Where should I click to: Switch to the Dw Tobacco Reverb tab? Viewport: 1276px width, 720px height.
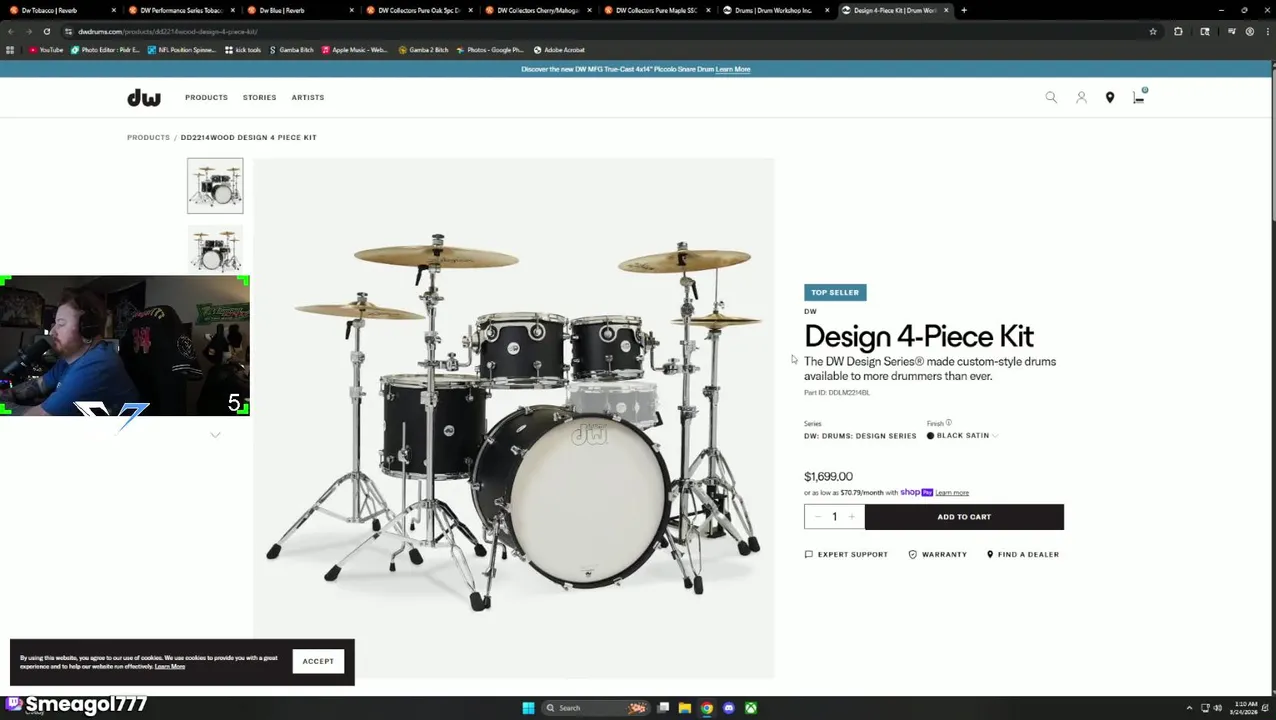point(65,10)
